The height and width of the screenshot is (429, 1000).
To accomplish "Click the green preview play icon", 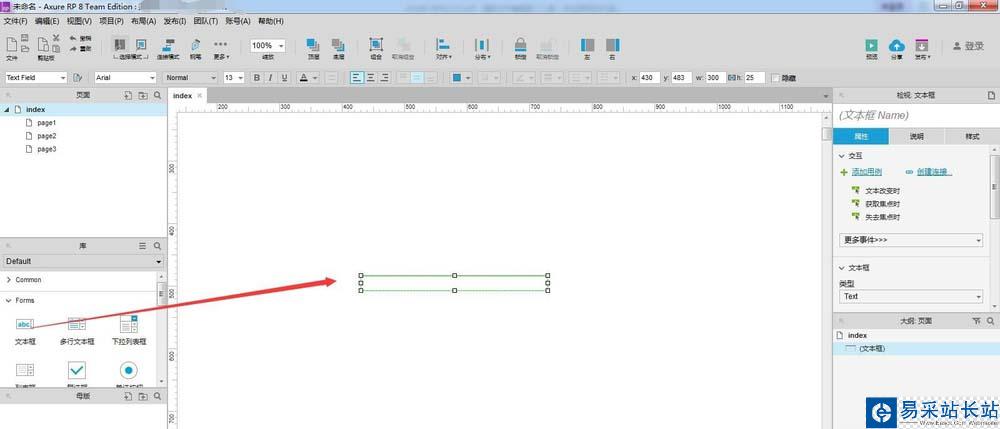I will coord(871,45).
